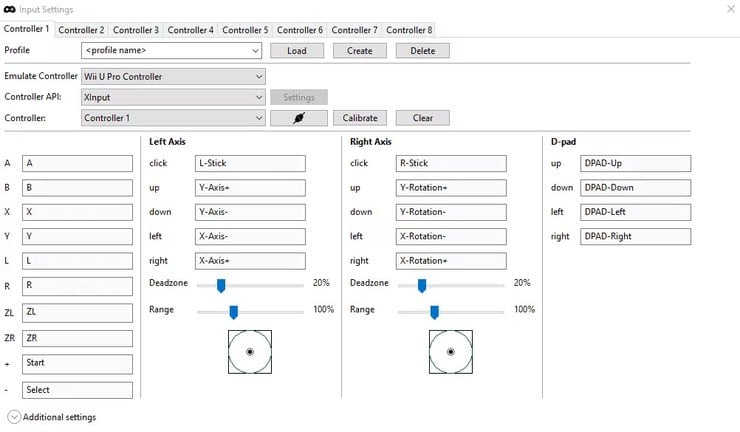Click the B button mapping field

(77, 188)
